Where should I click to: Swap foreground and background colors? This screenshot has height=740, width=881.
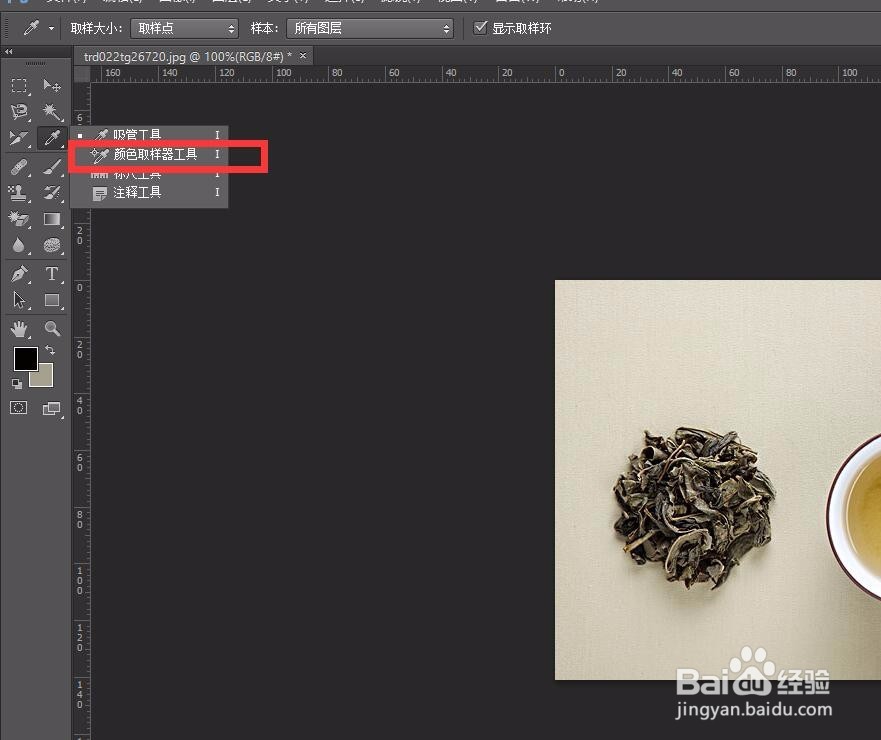click(x=51, y=350)
